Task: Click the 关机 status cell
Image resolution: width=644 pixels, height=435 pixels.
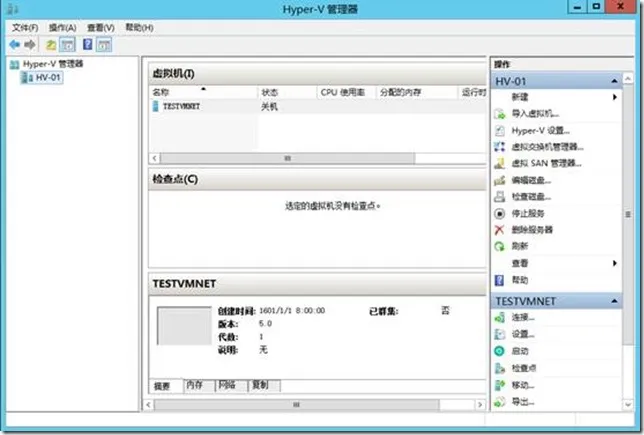Action: pos(269,107)
